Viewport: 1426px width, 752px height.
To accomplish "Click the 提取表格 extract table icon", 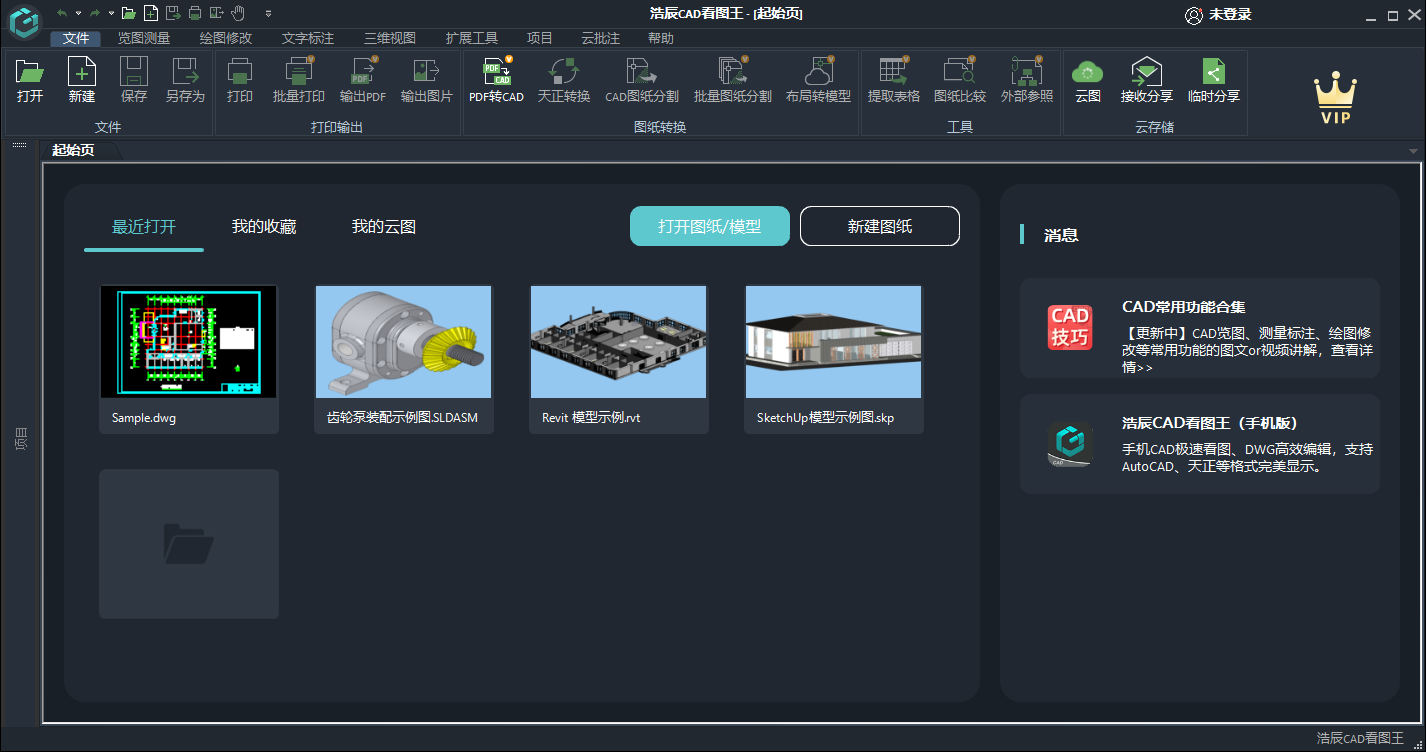I will pyautogui.click(x=893, y=73).
